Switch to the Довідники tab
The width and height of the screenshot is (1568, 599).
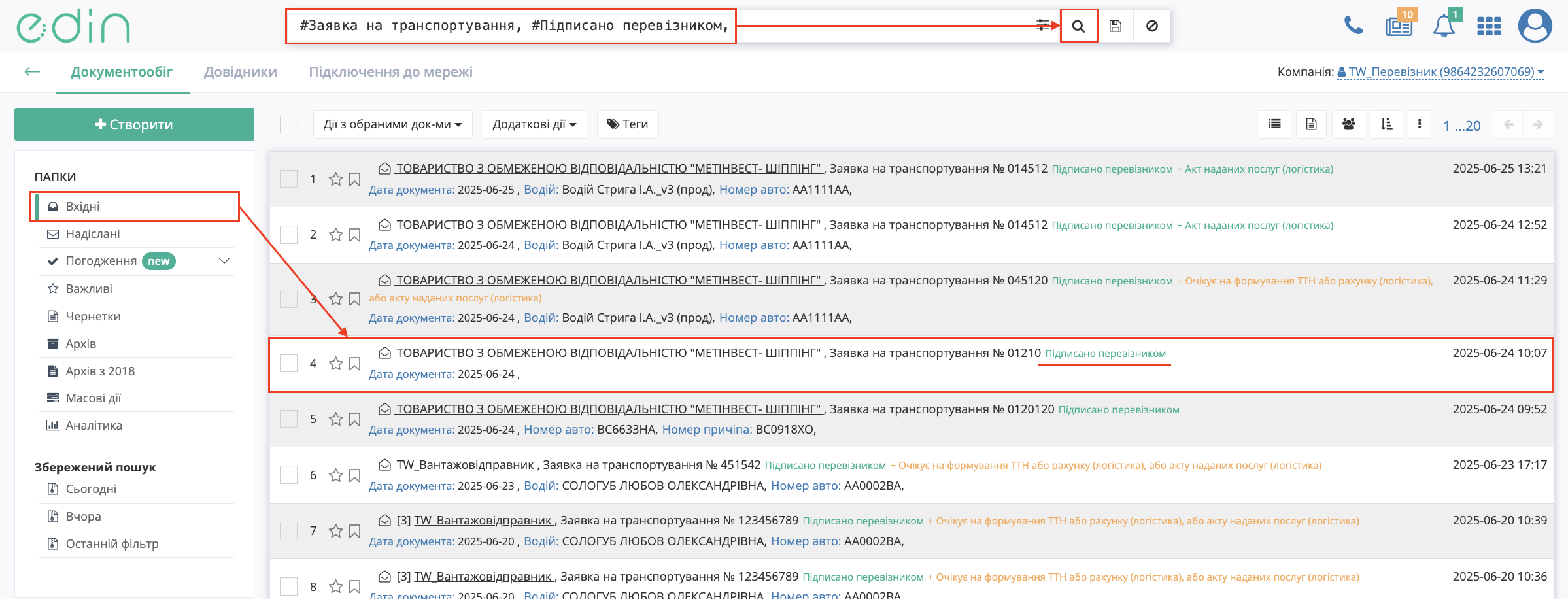(241, 72)
